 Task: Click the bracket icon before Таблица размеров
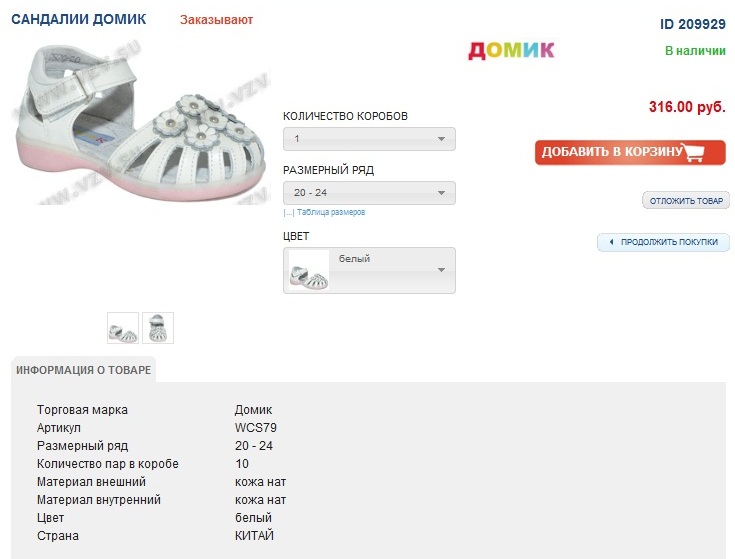point(288,212)
